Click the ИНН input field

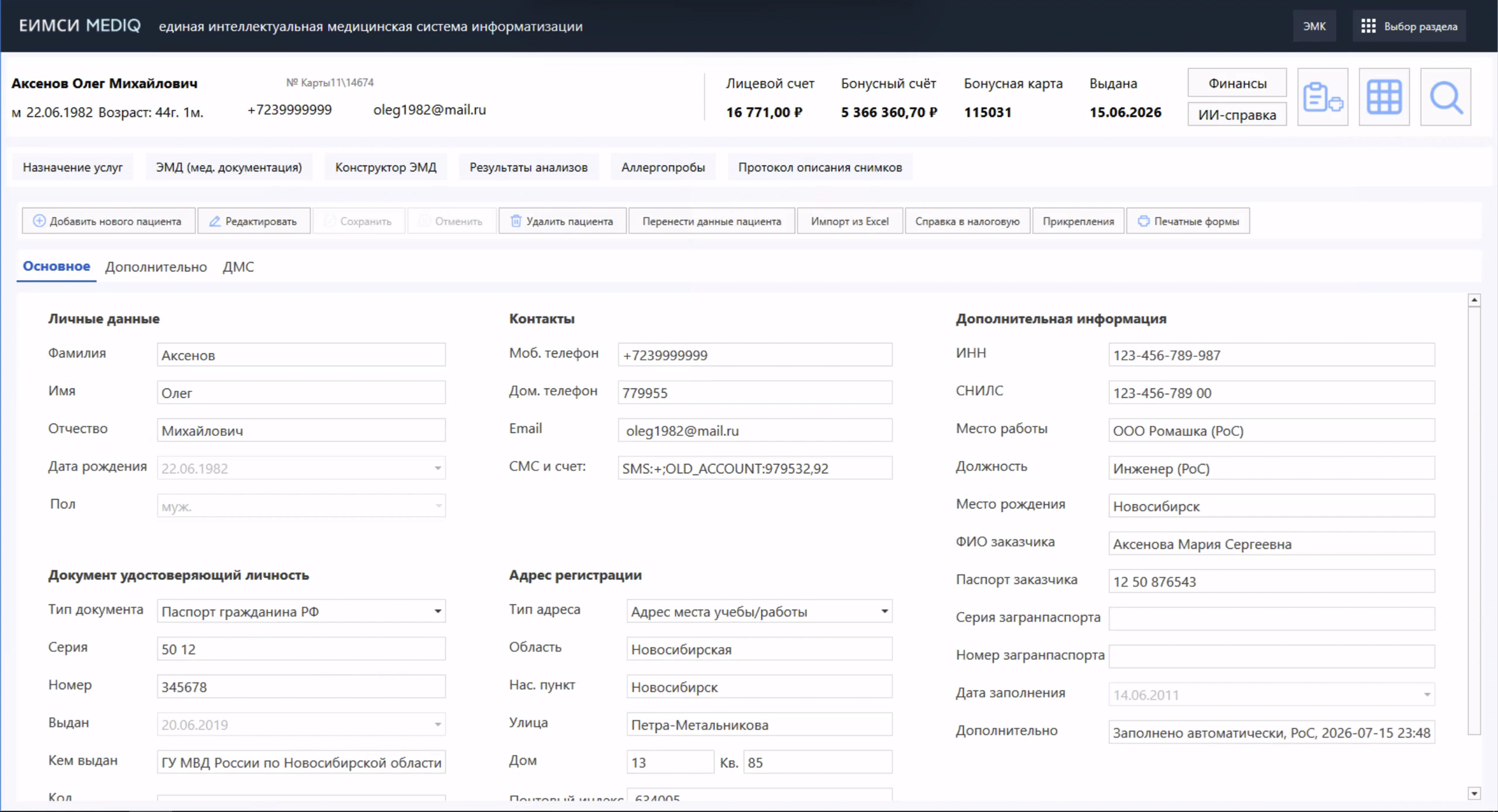pos(1272,355)
